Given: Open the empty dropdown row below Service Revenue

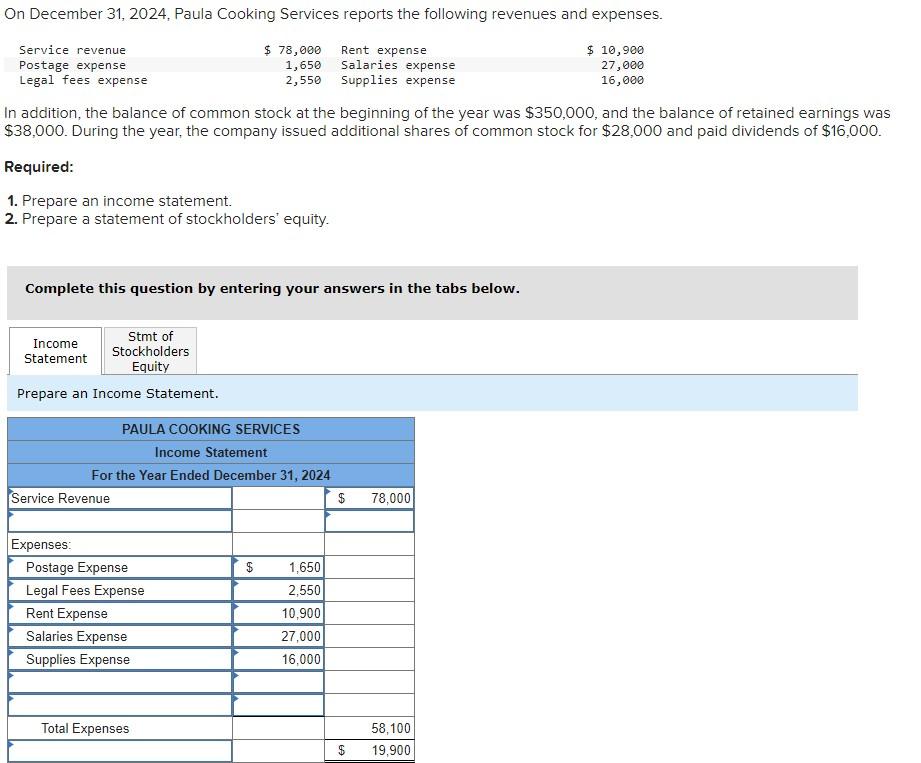Looking at the screenshot, I should coord(120,521).
